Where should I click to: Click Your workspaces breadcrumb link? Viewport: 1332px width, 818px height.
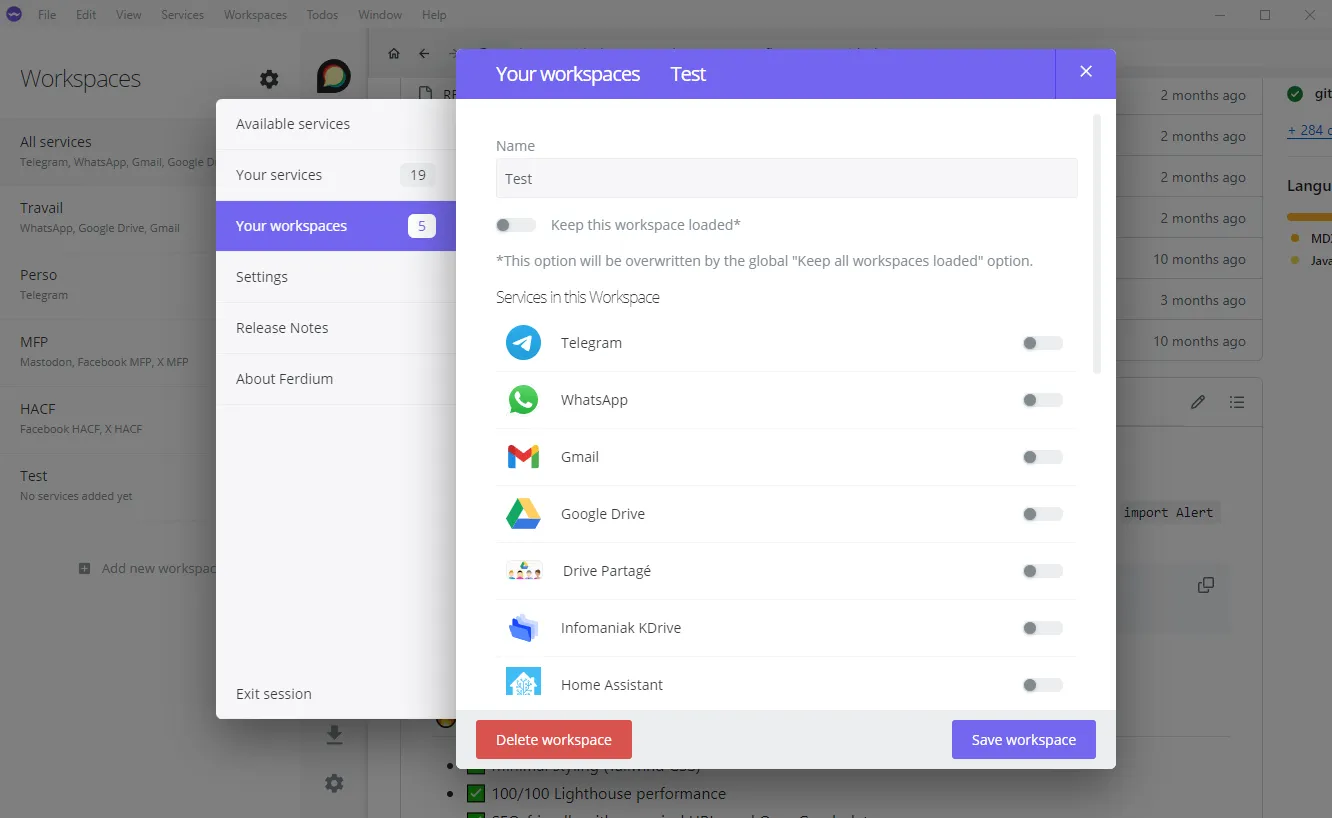point(568,74)
